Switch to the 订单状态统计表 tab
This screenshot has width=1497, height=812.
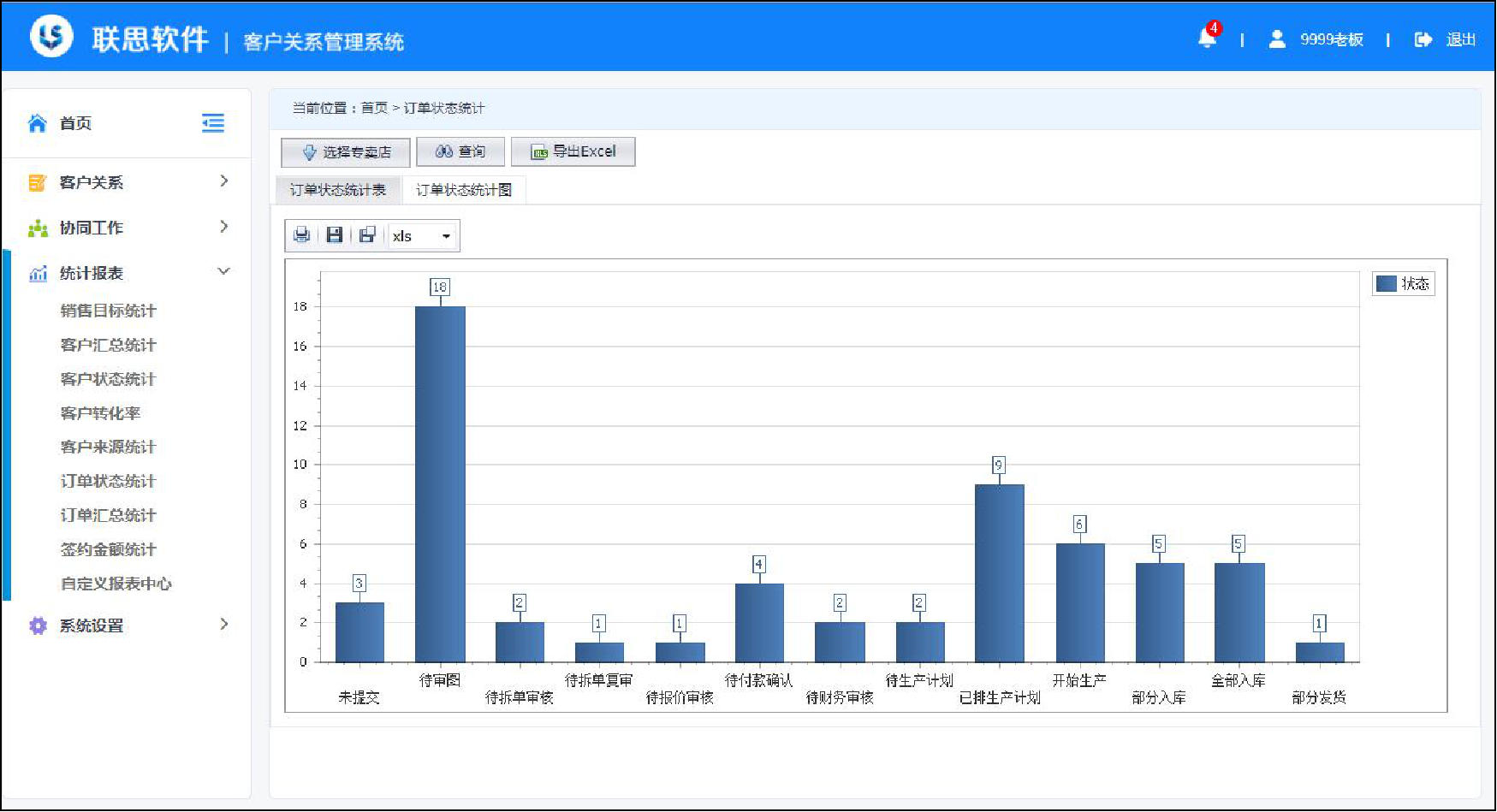coord(338,190)
